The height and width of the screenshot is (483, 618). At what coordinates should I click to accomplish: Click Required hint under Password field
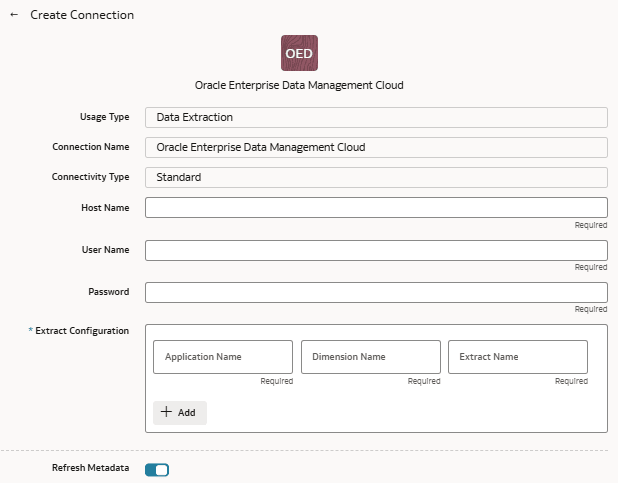(591, 309)
